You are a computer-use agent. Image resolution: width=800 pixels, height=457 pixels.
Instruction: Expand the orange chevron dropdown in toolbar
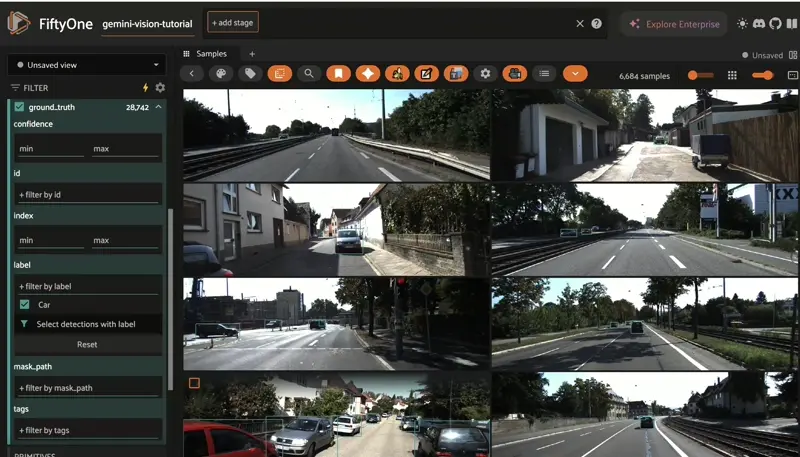click(x=574, y=74)
